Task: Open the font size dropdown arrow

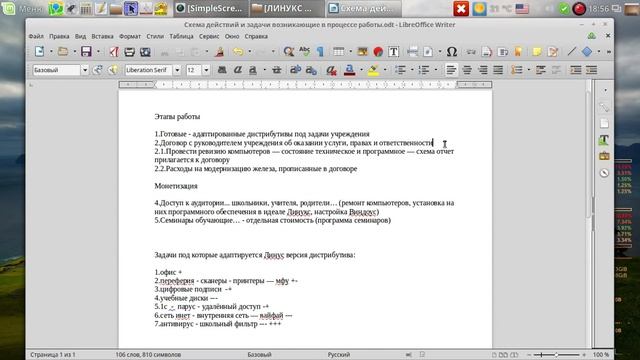Action: 206,70
